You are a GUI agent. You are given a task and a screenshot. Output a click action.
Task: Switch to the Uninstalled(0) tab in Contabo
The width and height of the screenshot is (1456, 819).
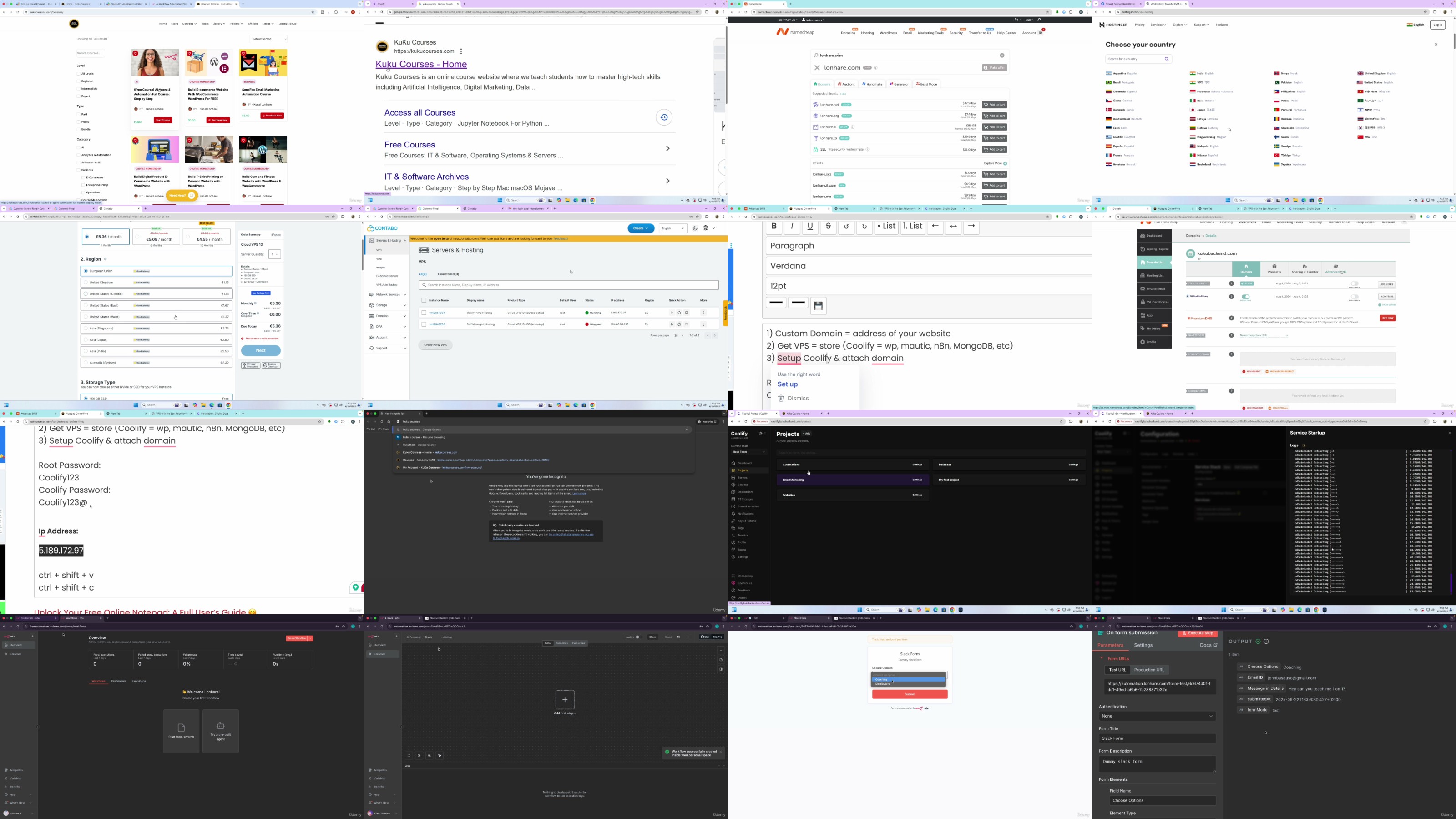pyautogui.click(x=448, y=274)
